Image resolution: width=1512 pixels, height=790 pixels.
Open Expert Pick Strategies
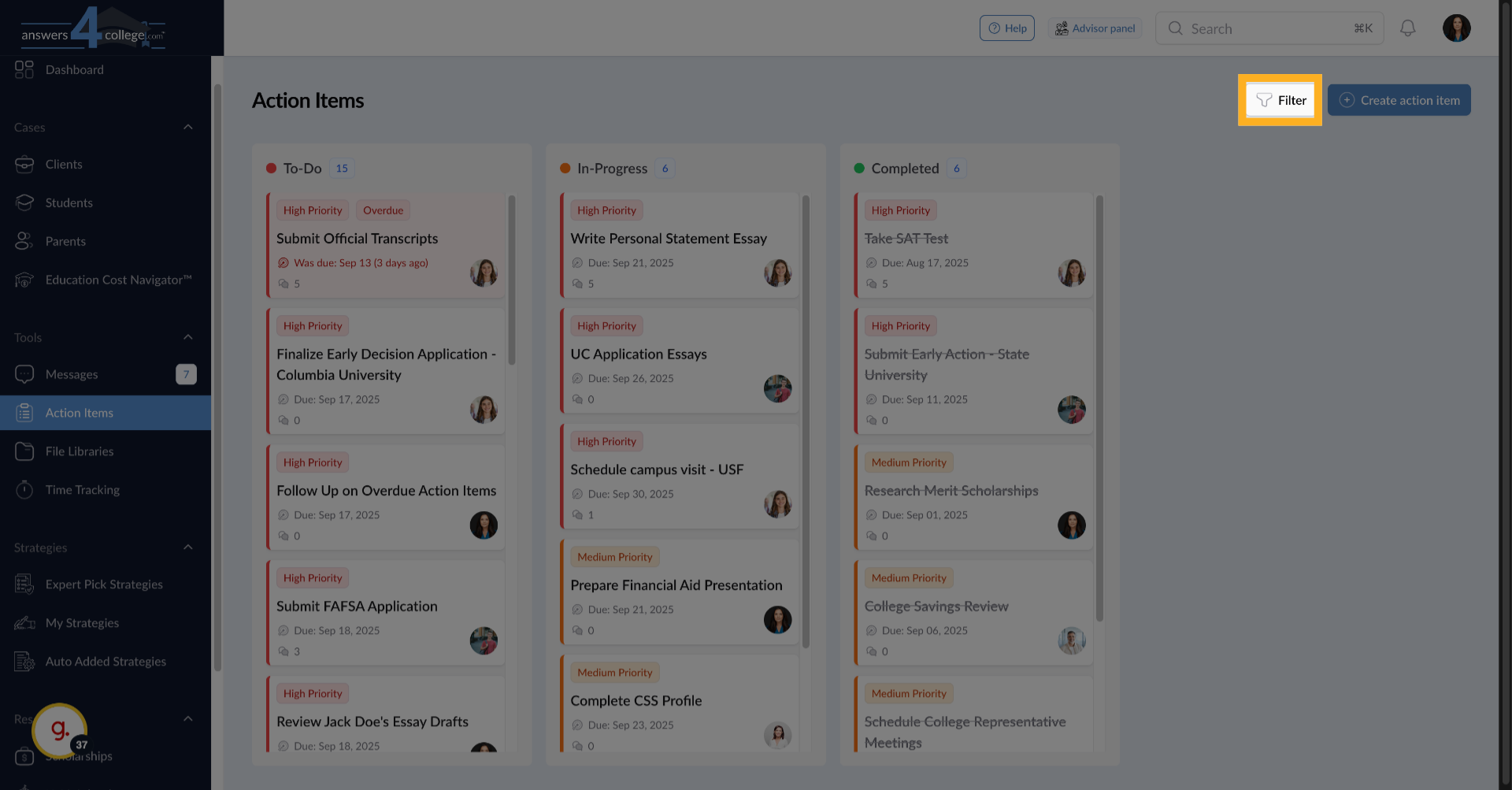(103, 584)
